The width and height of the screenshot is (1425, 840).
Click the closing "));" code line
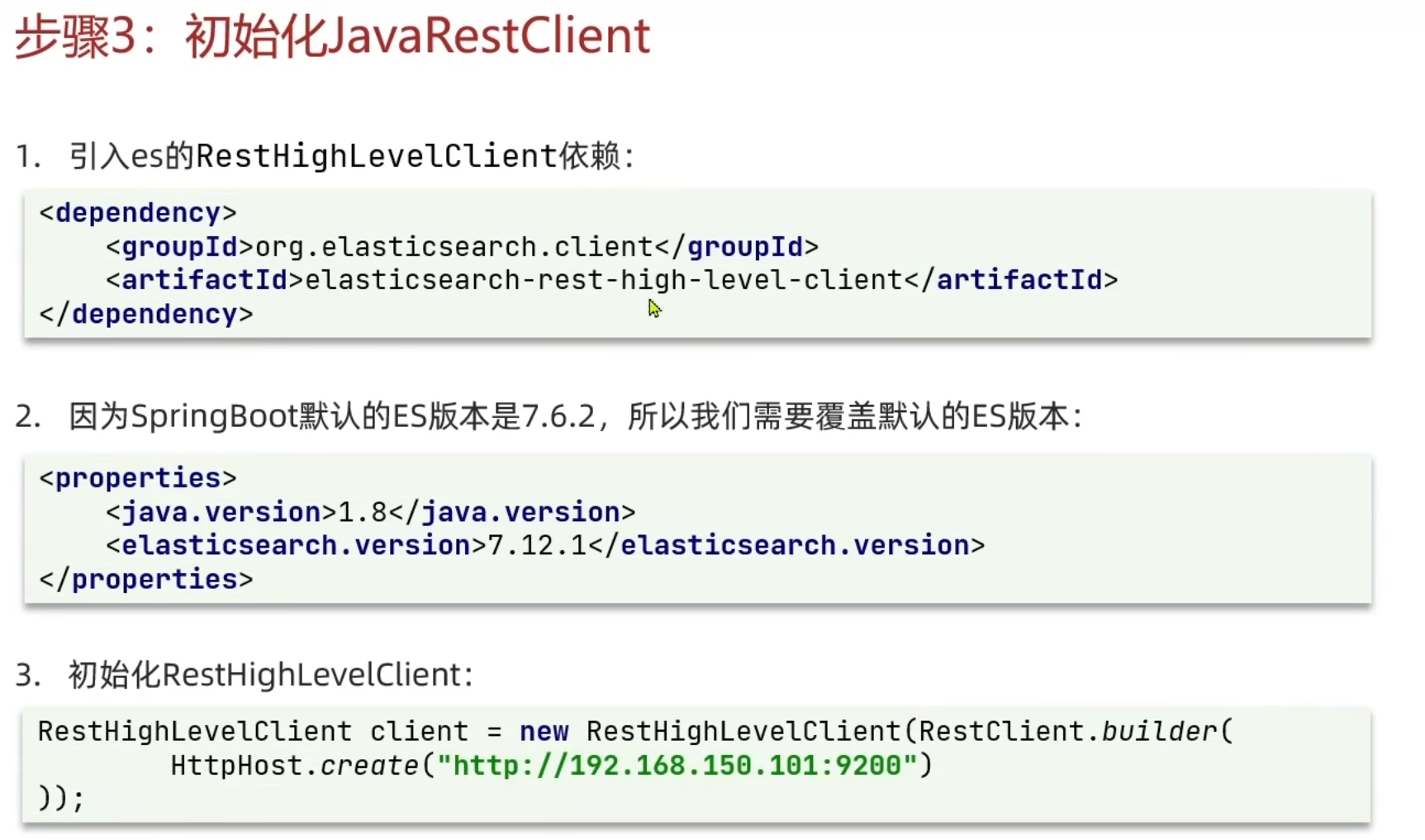tap(61, 799)
